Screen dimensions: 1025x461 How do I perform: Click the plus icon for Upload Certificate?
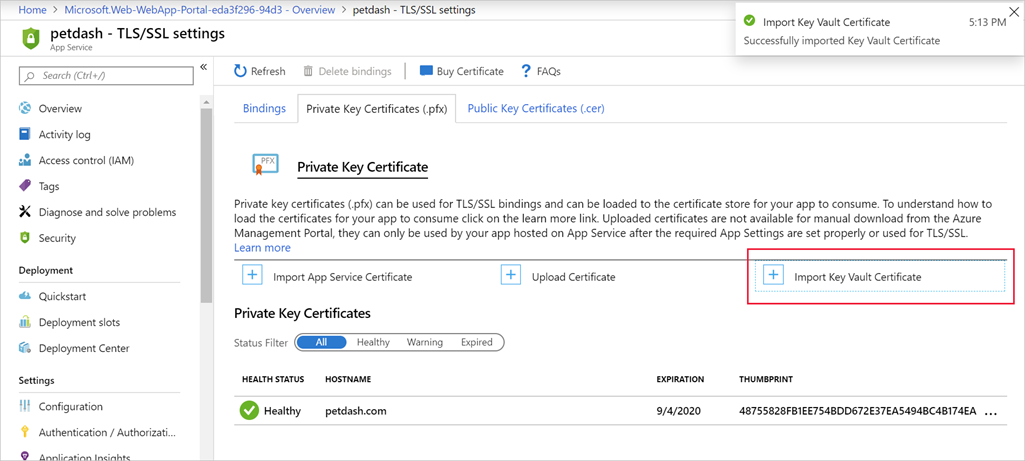pyautogui.click(x=511, y=275)
